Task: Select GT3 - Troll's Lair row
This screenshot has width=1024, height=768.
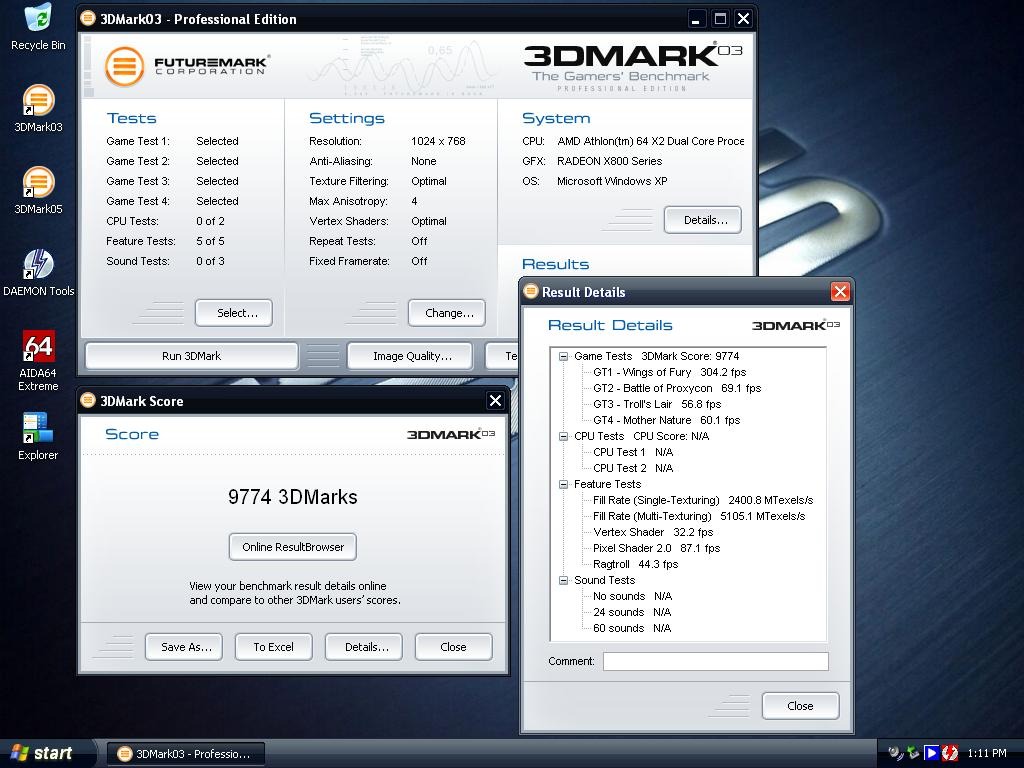Action: point(657,404)
